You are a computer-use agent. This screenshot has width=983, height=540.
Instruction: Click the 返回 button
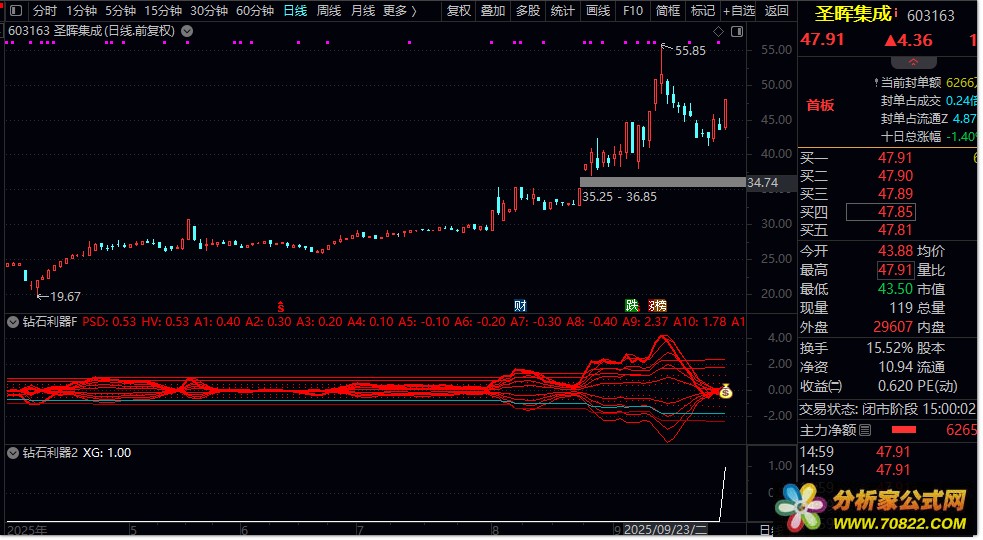point(776,11)
